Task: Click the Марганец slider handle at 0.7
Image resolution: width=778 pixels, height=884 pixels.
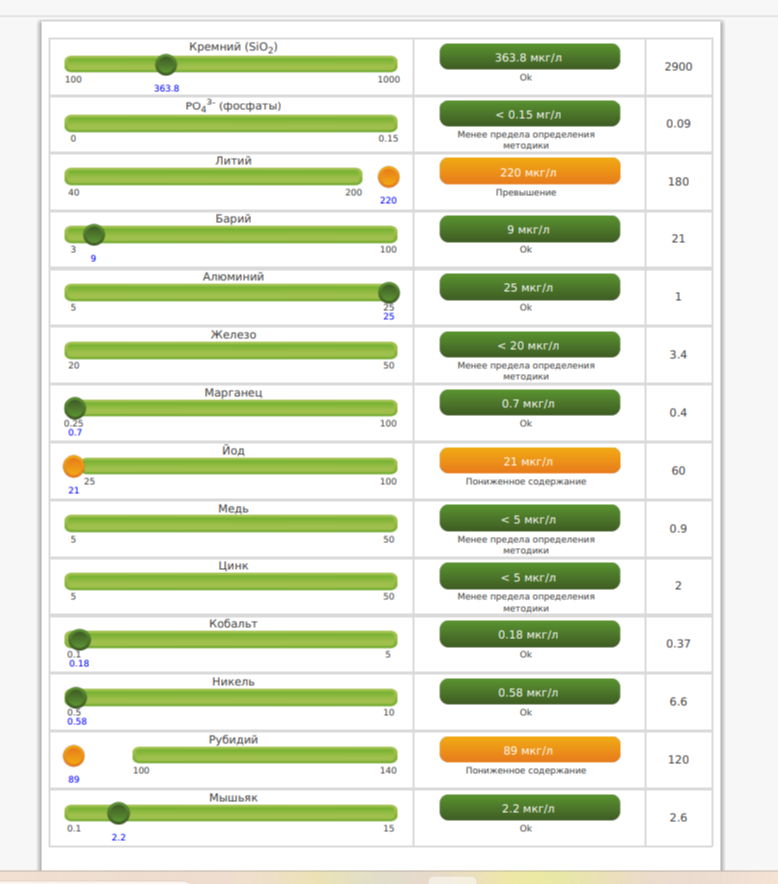Action: point(75,408)
